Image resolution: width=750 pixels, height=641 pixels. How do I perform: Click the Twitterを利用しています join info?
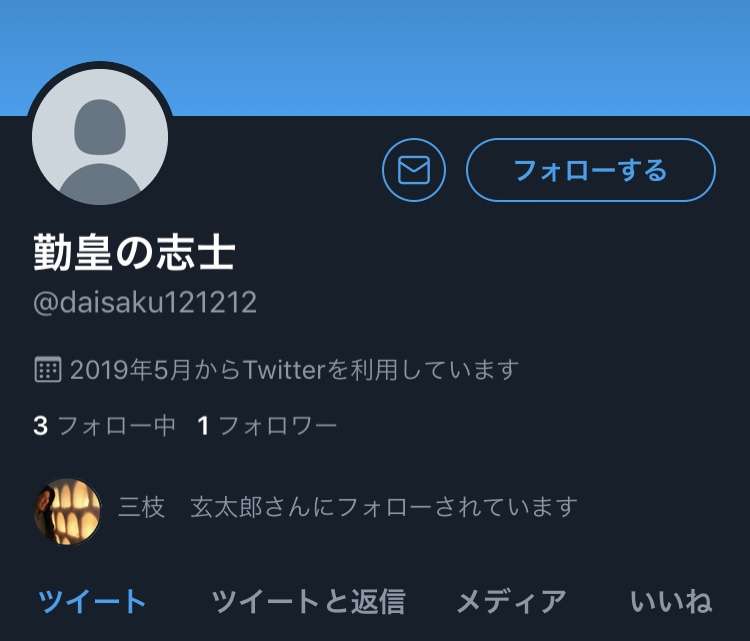381,370
